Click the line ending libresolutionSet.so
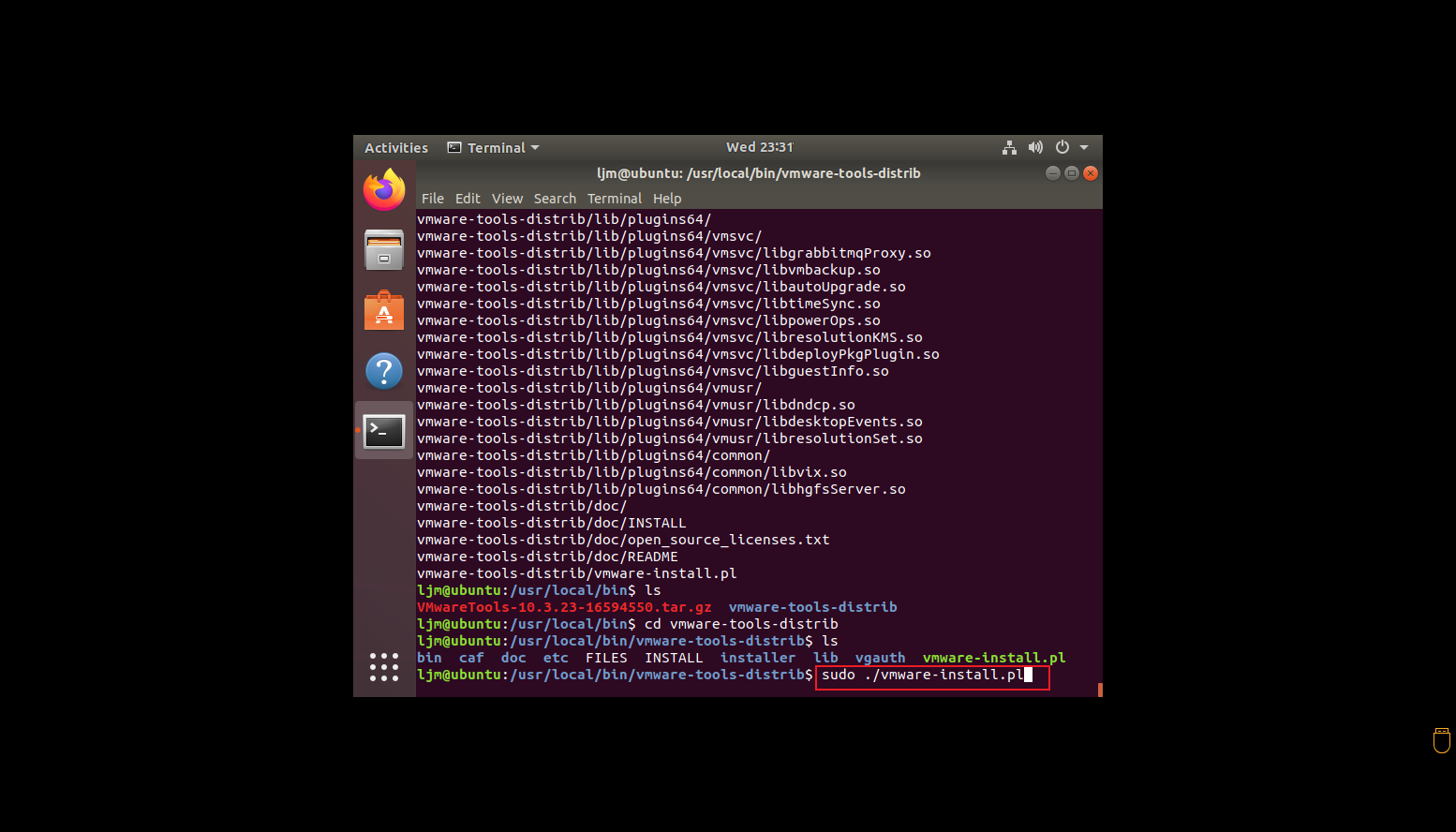1456x832 pixels. (670, 438)
